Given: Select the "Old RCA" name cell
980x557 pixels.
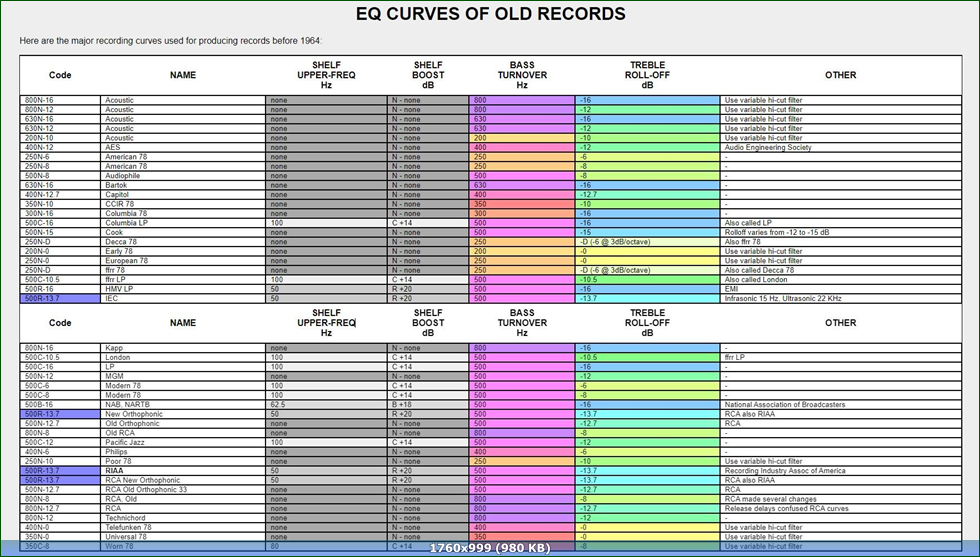Looking at the screenshot, I should coord(182,433).
